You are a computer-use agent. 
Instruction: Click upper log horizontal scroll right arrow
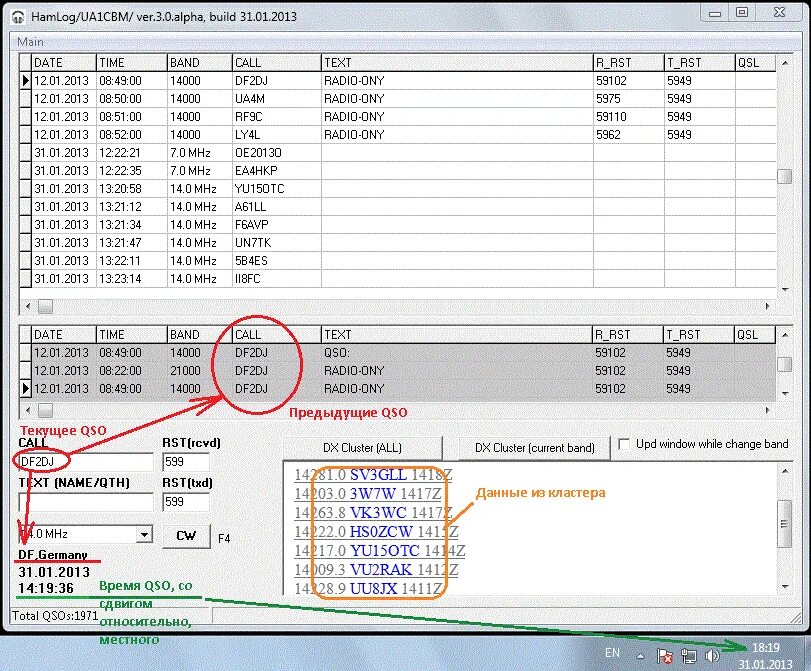pyautogui.click(x=768, y=306)
